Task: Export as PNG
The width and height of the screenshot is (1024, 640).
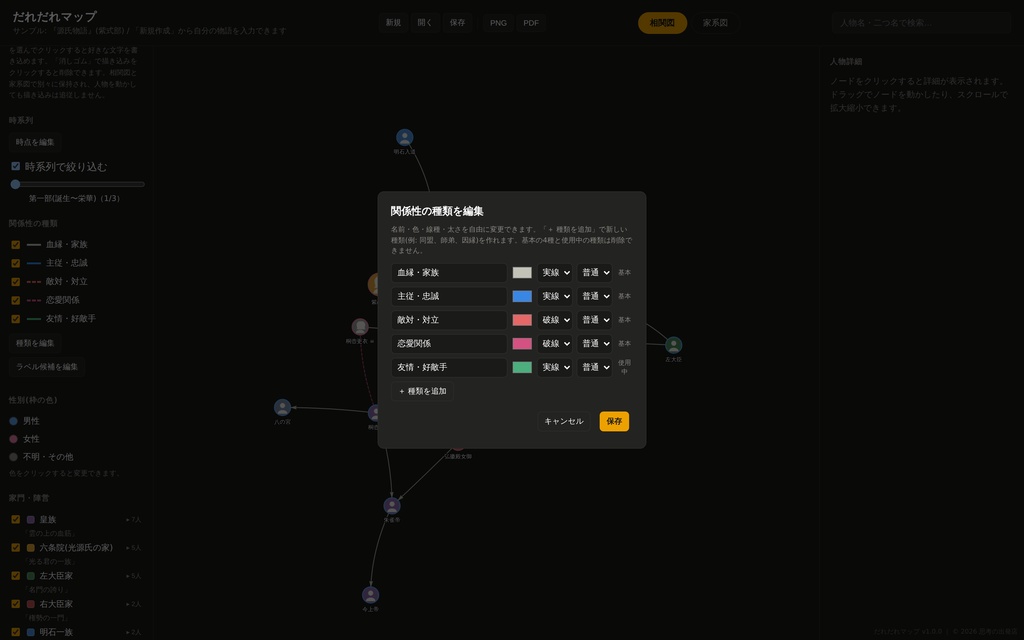Action: pyautogui.click(x=498, y=23)
